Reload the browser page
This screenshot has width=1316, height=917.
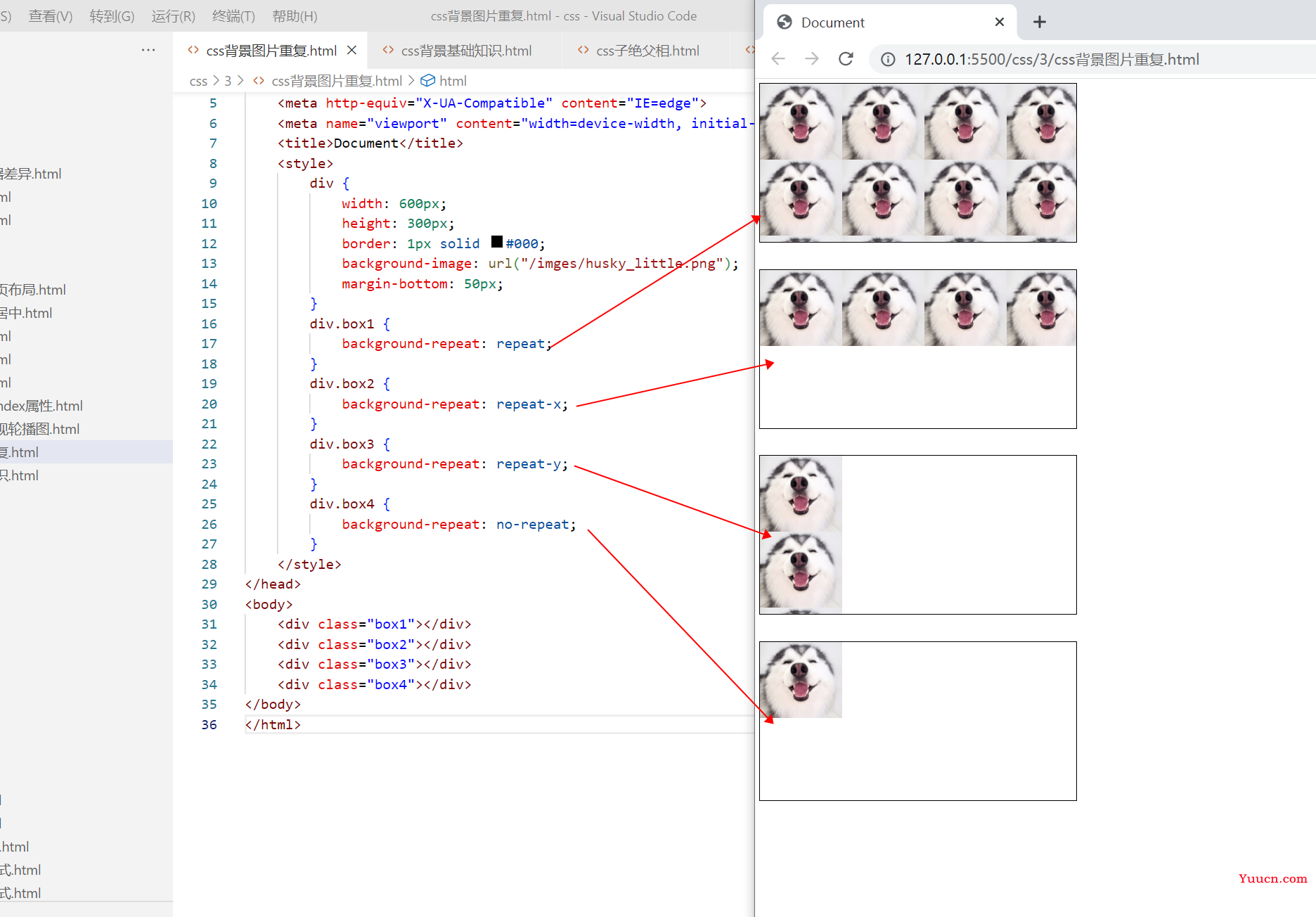(846, 59)
